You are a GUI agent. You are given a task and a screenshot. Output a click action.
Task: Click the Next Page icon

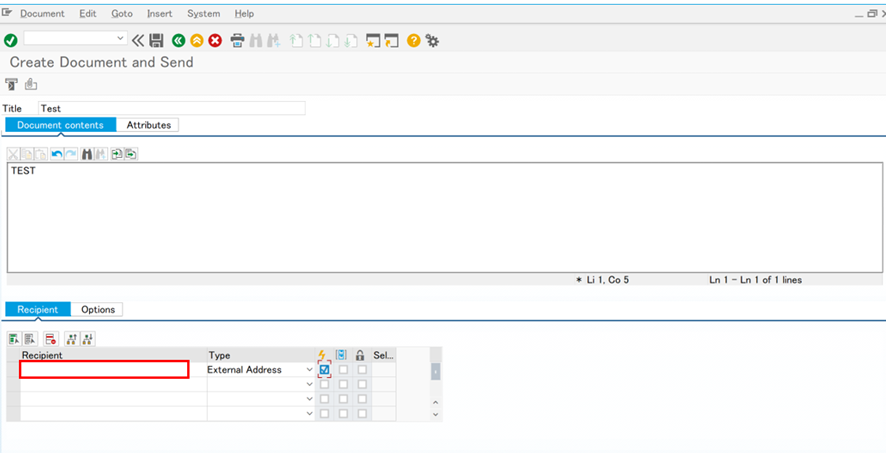click(x=333, y=40)
